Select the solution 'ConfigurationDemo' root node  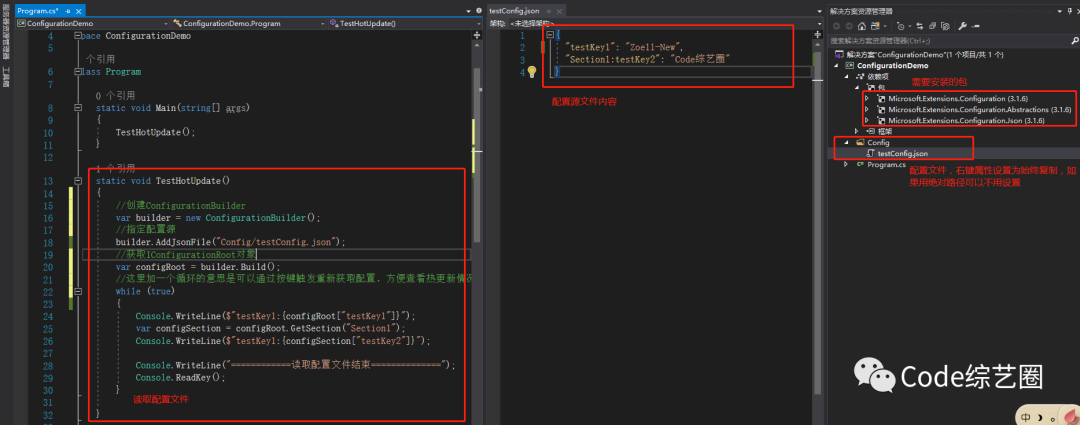[924, 54]
